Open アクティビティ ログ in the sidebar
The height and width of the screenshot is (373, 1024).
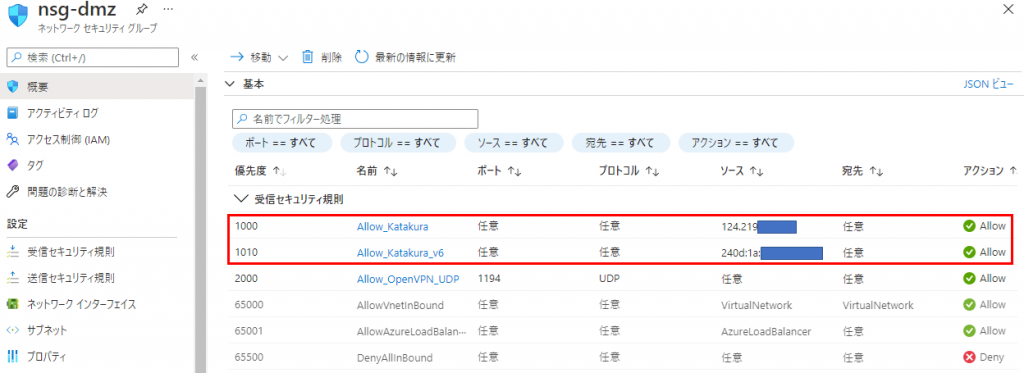63,113
